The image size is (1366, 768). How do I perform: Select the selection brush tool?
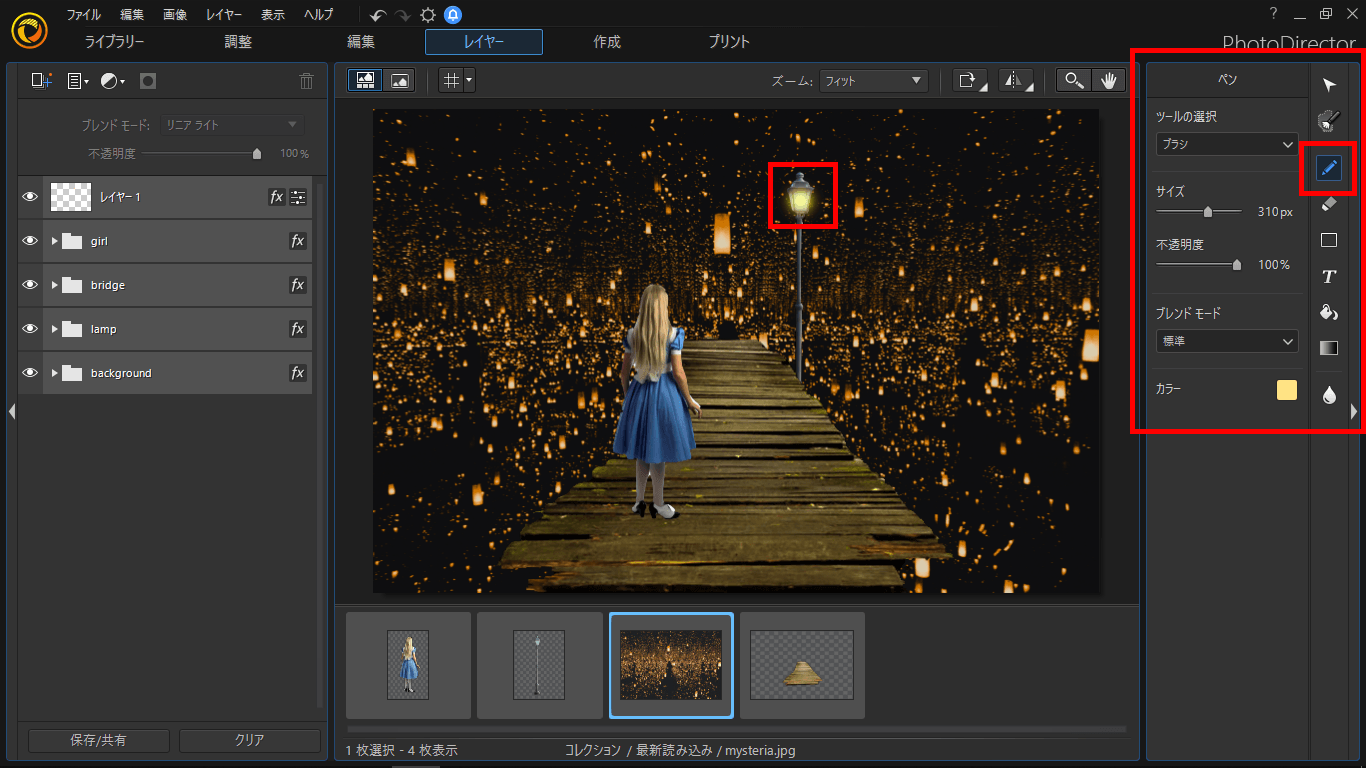click(x=1329, y=121)
